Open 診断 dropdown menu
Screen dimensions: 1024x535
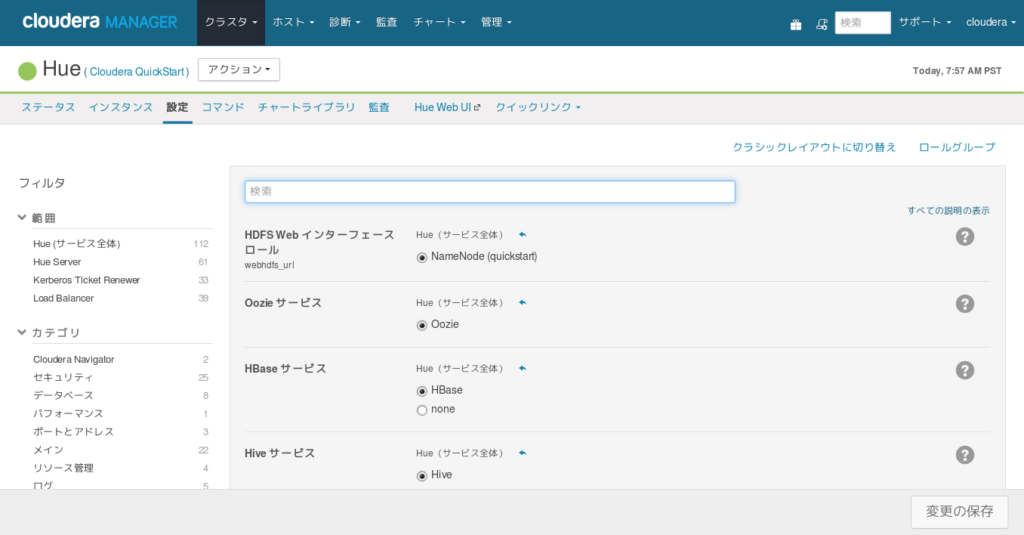pos(345,22)
